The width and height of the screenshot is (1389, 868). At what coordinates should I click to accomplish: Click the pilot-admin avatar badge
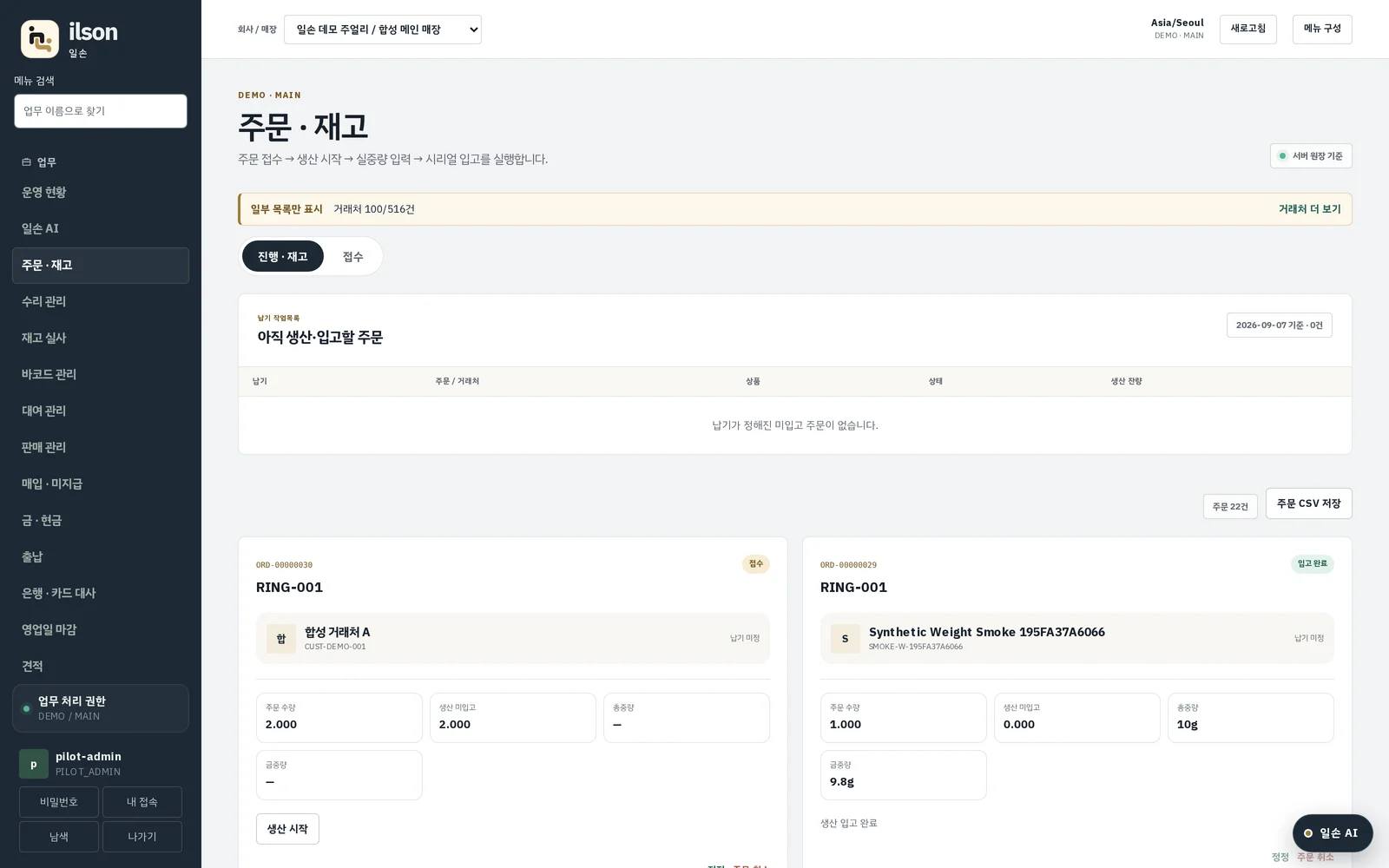(34, 764)
